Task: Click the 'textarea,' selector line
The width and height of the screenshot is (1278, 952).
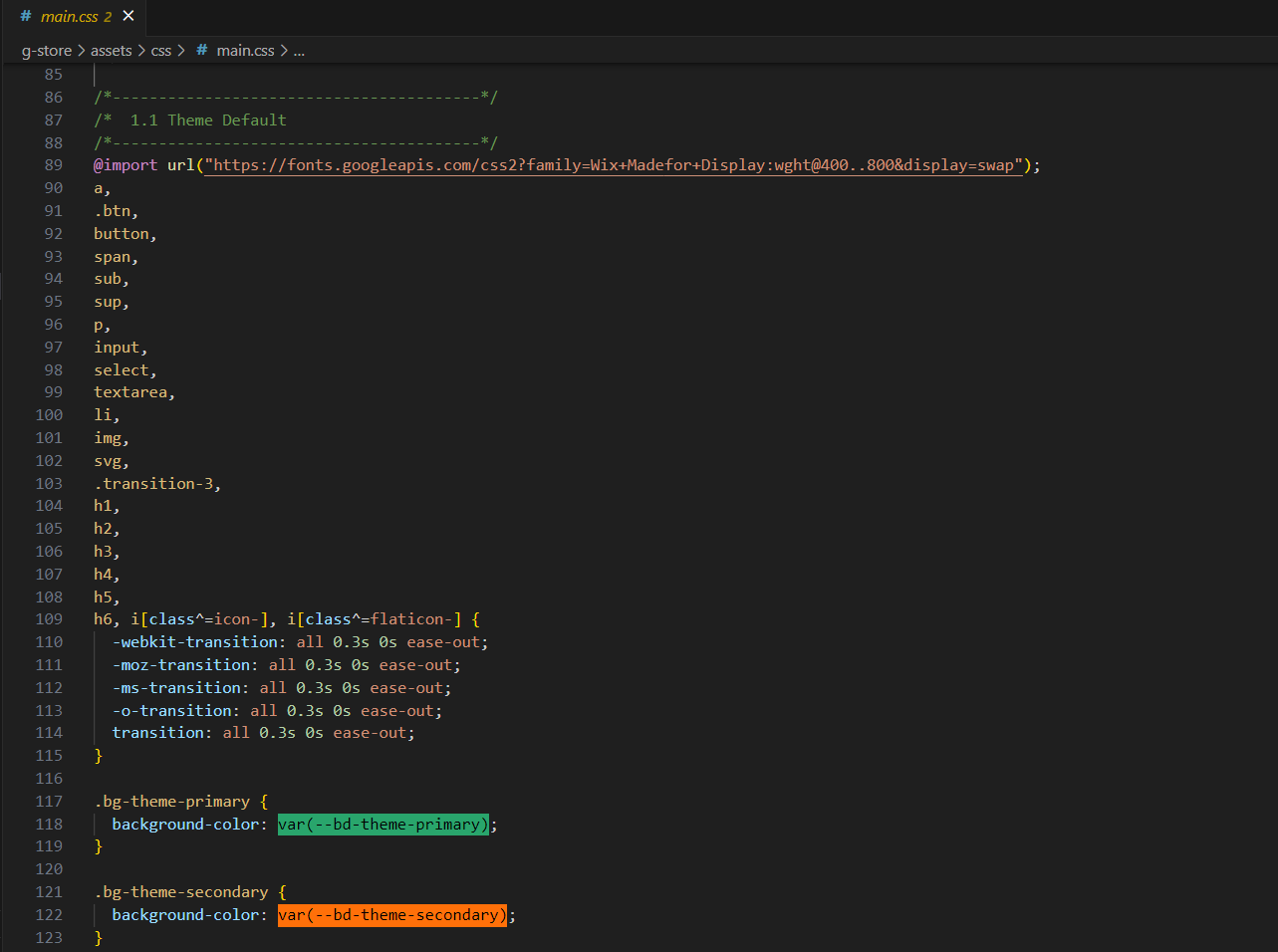Action: [x=134, y=392]
